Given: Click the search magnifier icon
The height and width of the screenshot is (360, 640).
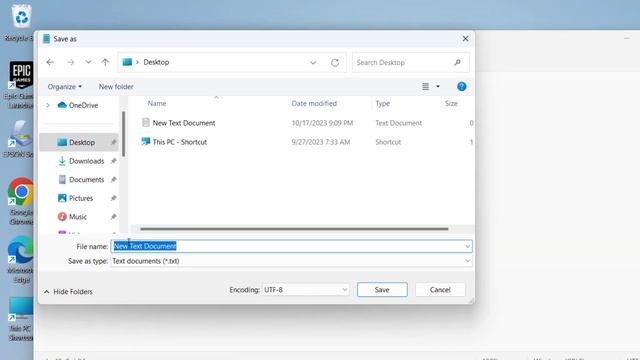Looking at the screenshot, I should tap(458, 62).
